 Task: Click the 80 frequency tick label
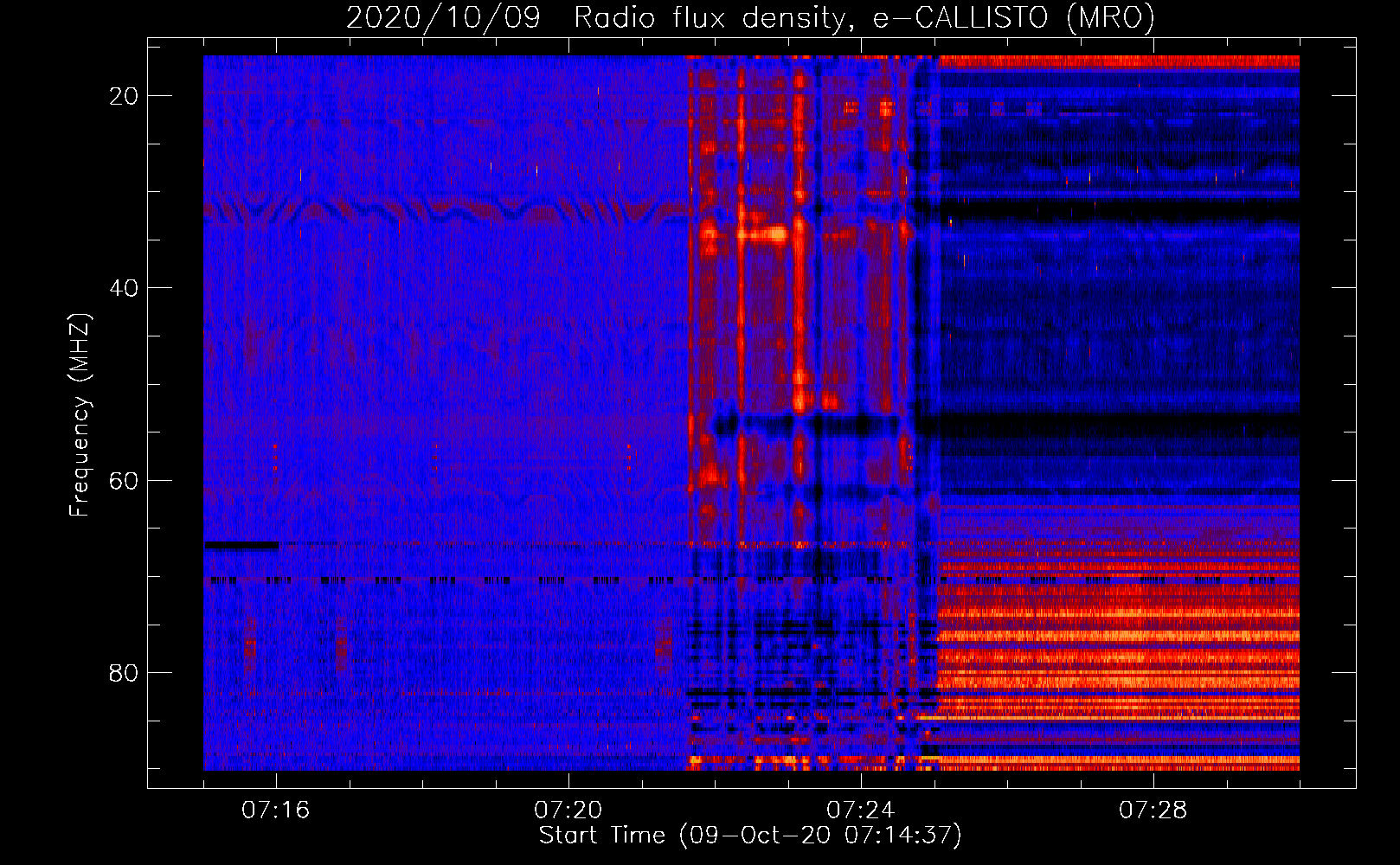click(x=124, y=672)
